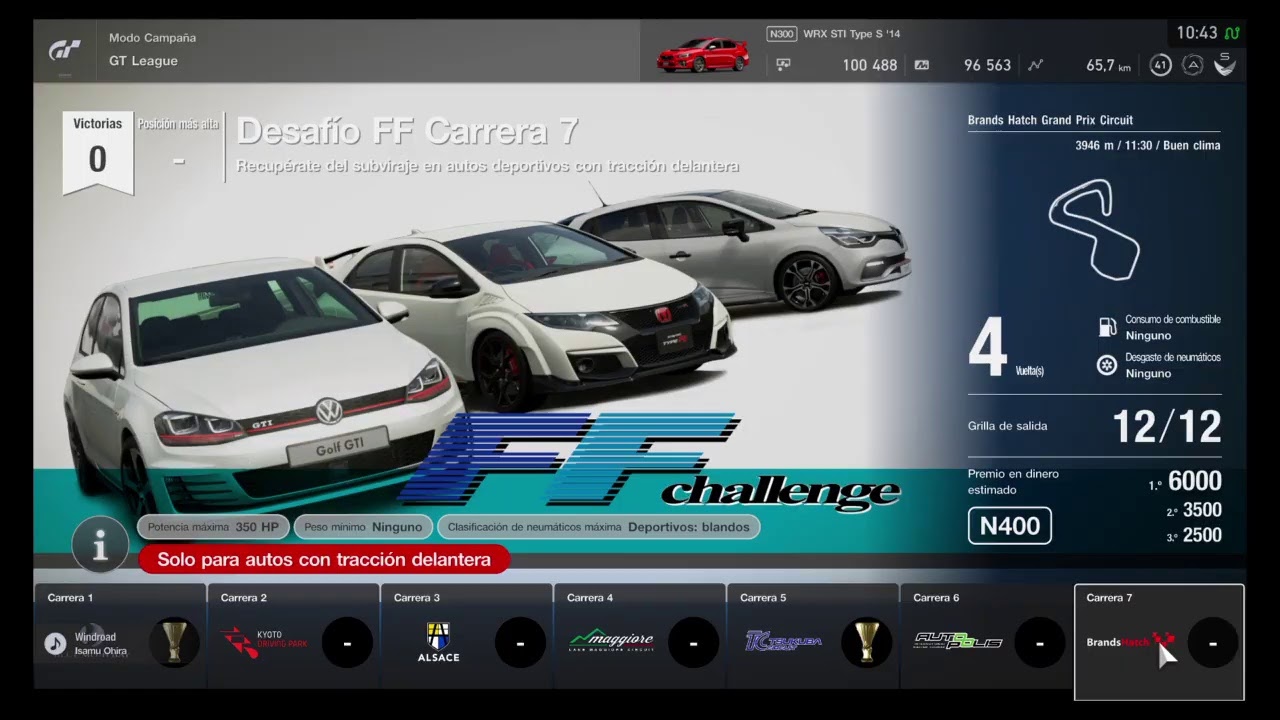Click the driver level 41 badge

[x=1160, y=65]
